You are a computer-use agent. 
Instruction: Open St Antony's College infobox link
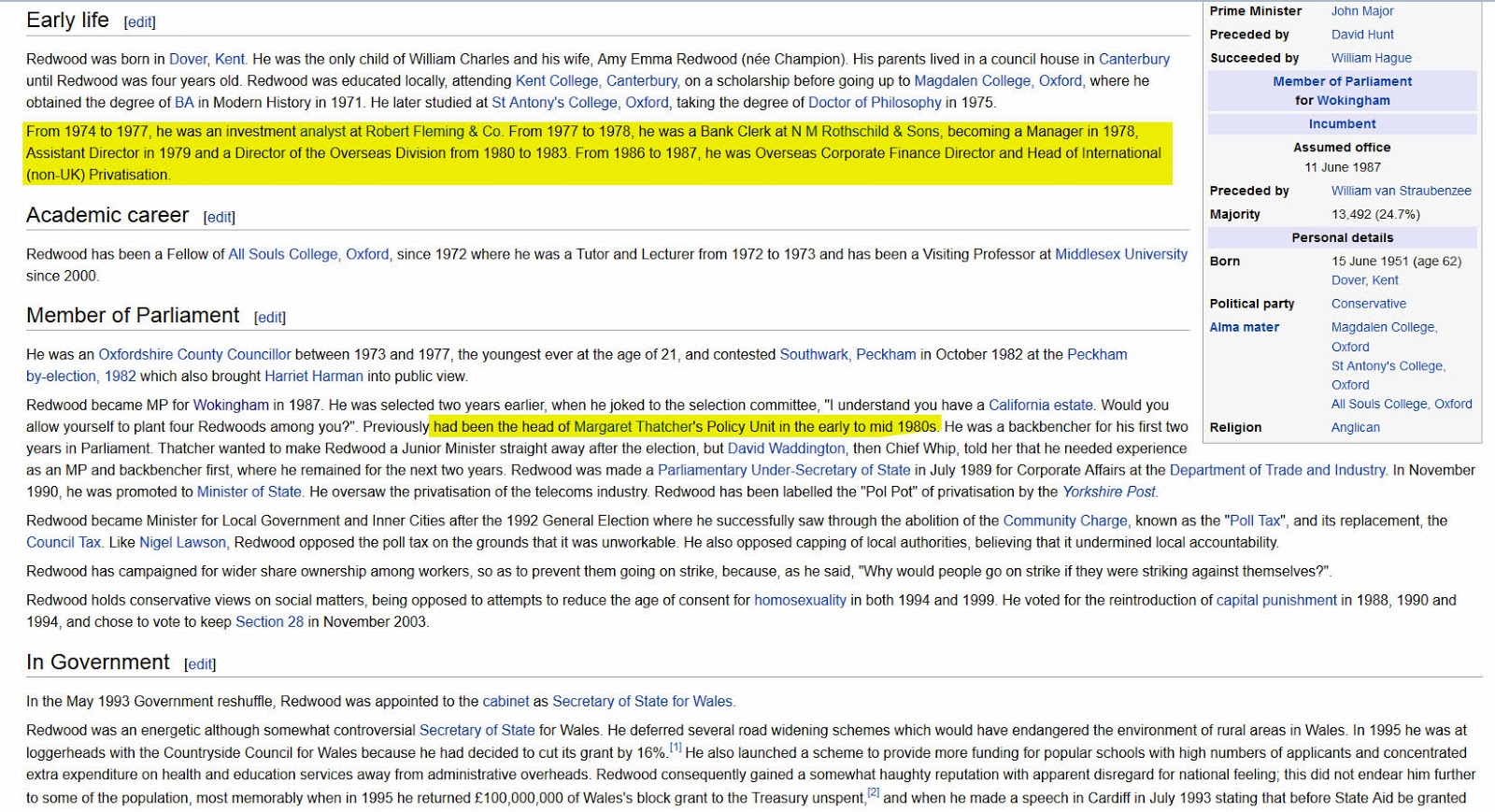coord(1388,376)
